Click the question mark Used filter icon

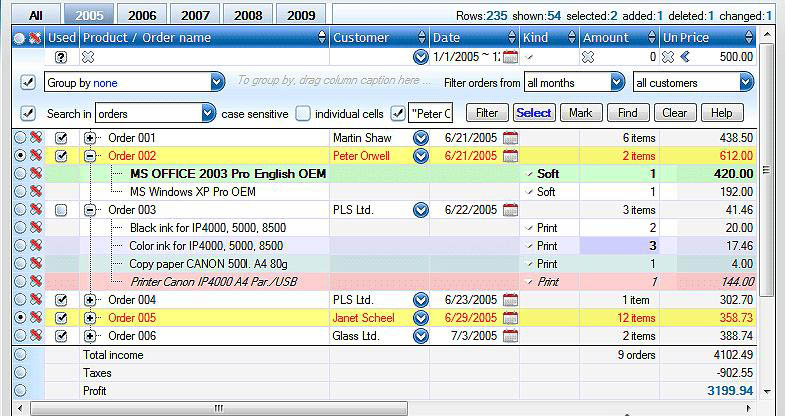click(61, 57)
